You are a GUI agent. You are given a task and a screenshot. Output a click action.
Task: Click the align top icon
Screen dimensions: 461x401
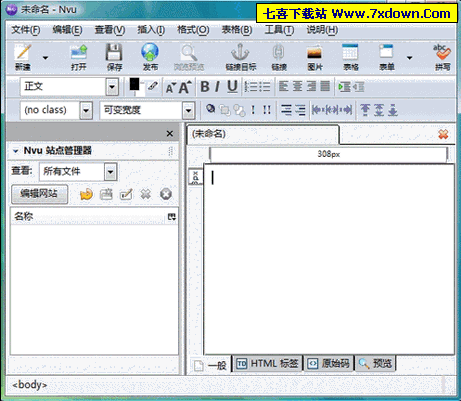365,110
